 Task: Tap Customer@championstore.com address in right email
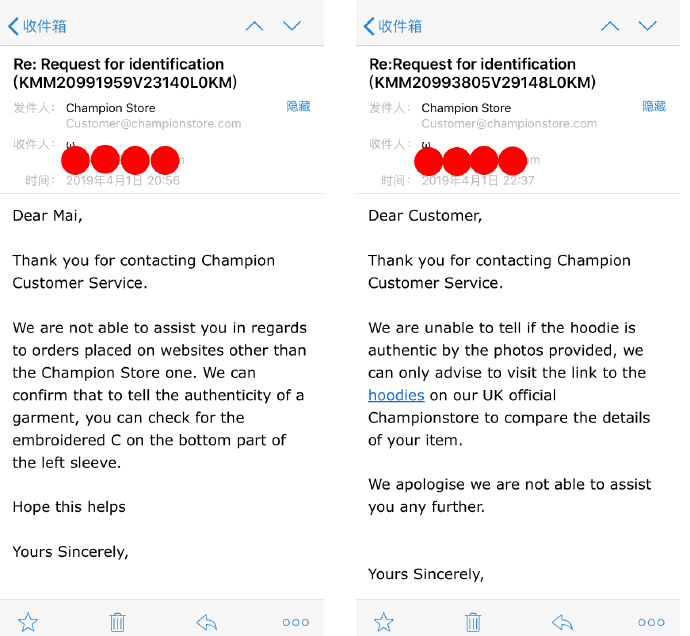[x=509, y=124]
